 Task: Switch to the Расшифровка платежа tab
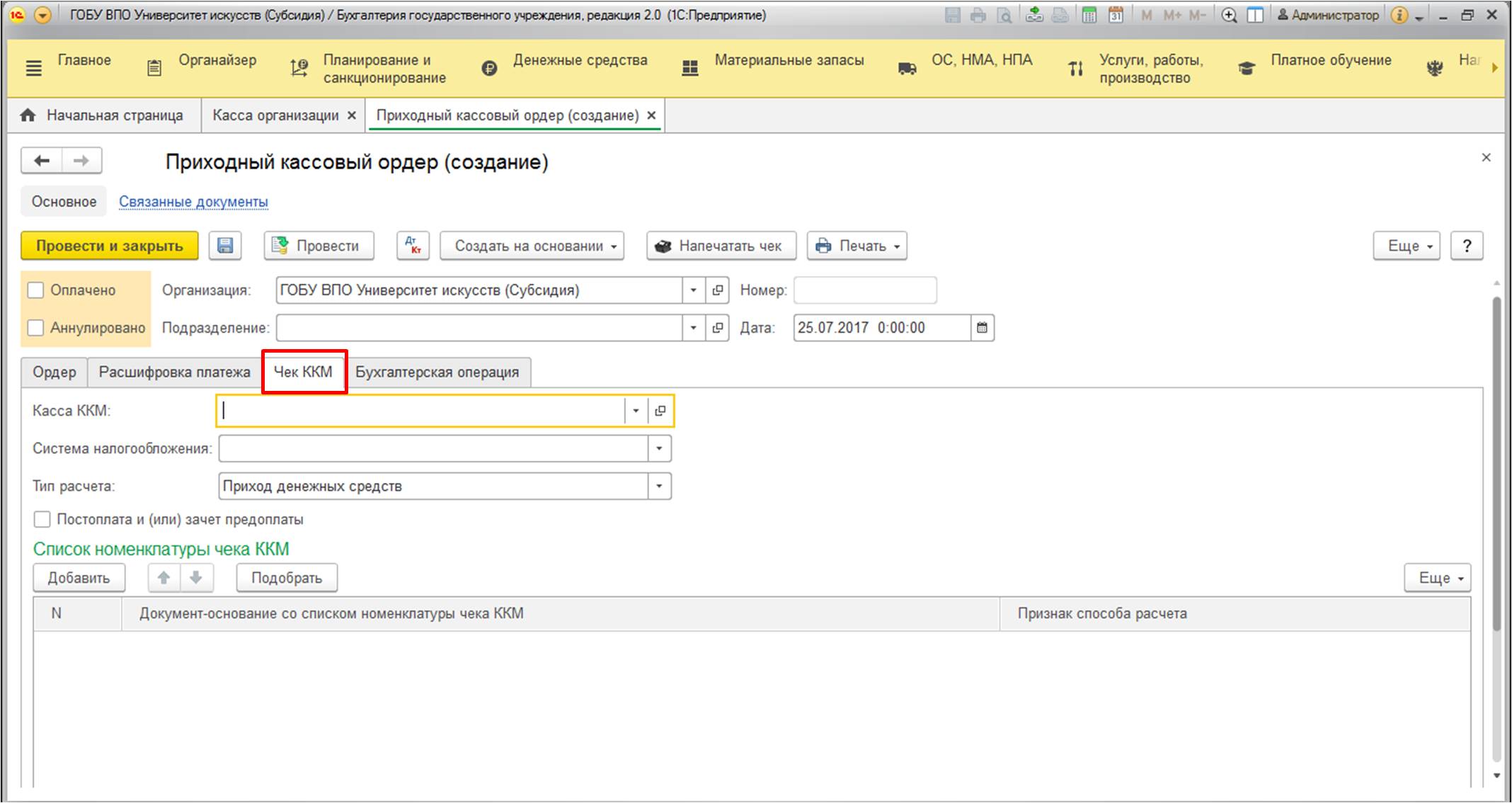click(174, 372)
